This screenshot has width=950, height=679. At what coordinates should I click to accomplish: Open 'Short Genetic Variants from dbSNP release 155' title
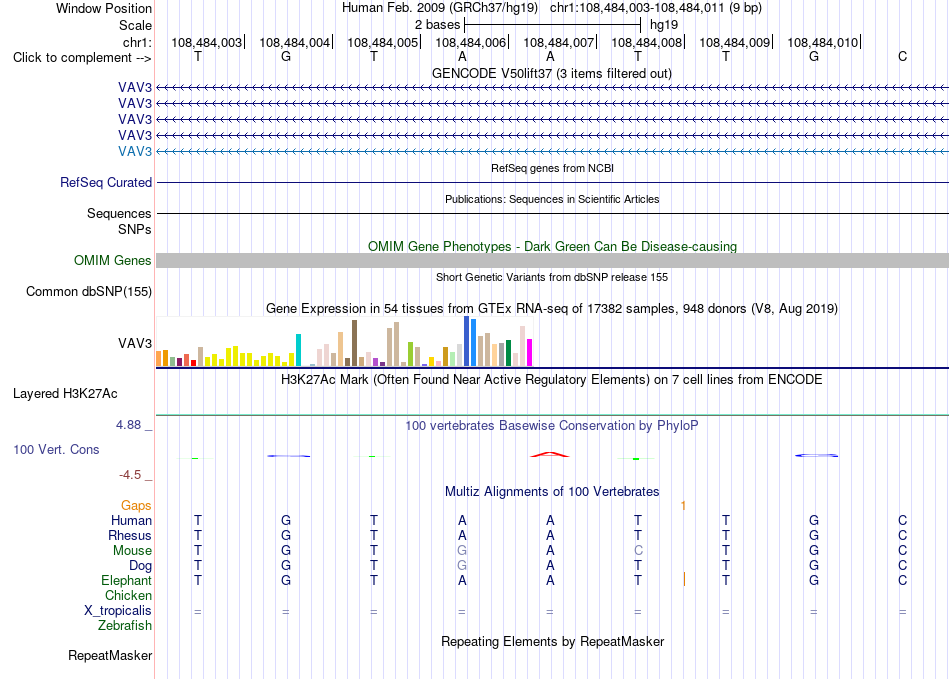pos(552,277)
